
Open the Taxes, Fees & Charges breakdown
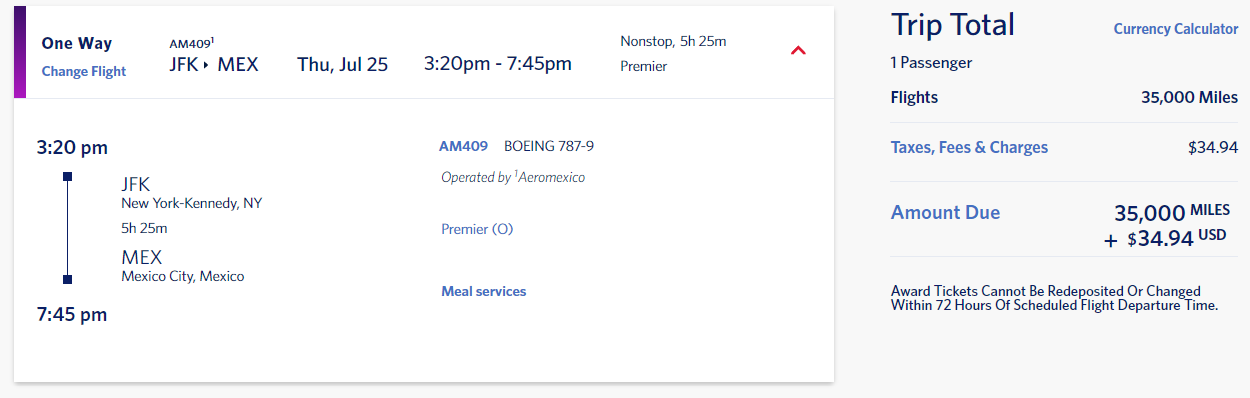click(x=969, y=147)
